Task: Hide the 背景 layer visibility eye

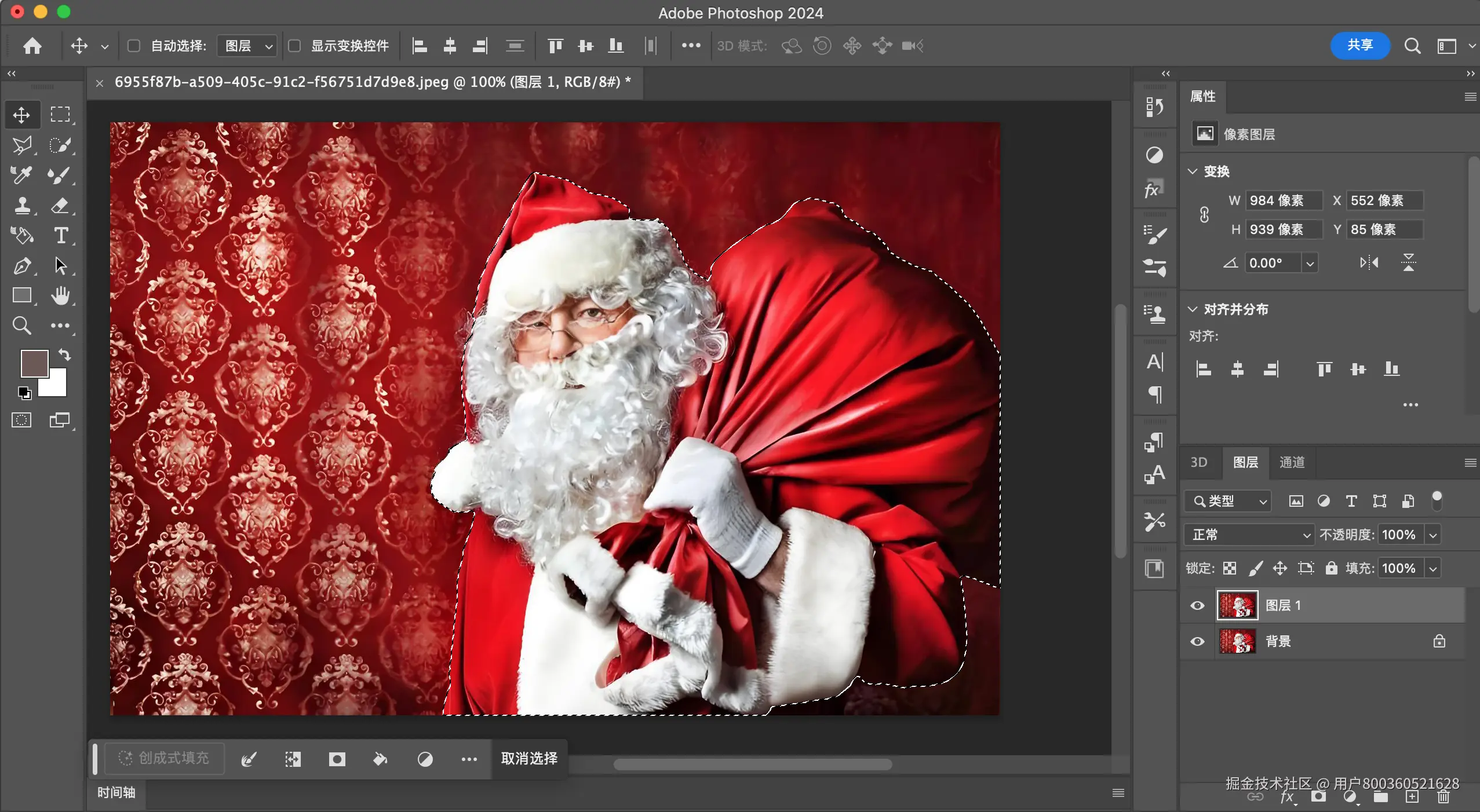Action: (1197, 642)
